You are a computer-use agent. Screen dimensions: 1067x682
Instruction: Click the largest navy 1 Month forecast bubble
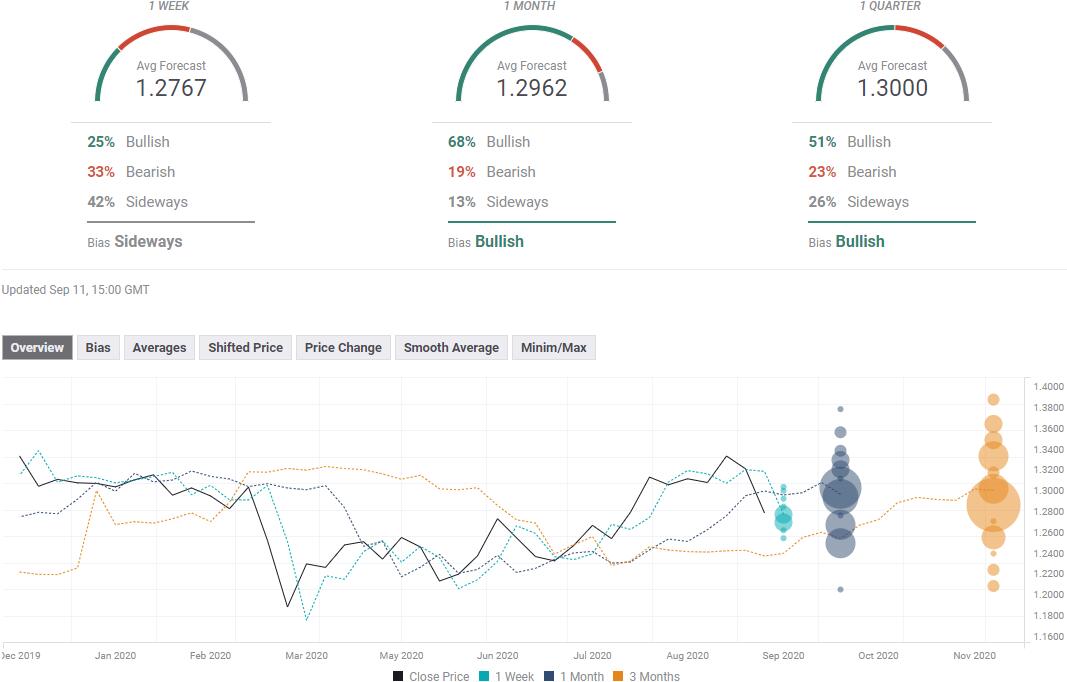click(841, 488)
